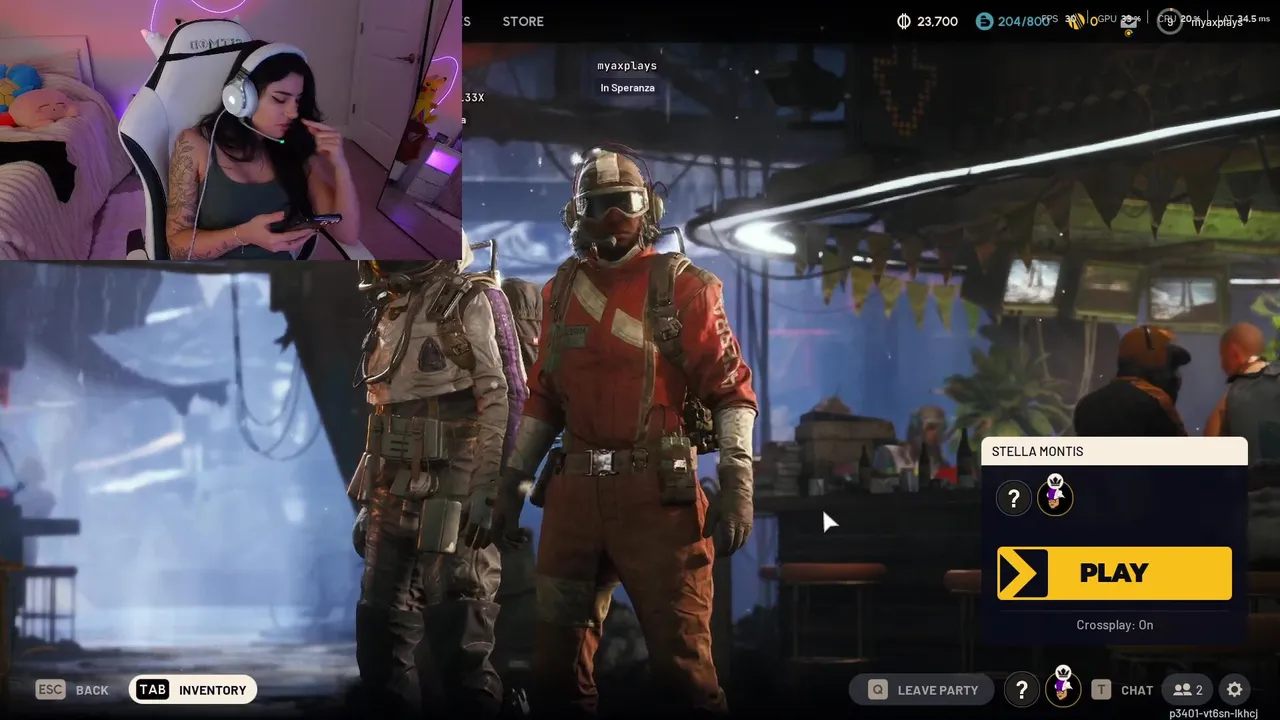1280x720 pixels.
Task: Start matchmaking with the PLAY button
Action: coord(1114,573)
